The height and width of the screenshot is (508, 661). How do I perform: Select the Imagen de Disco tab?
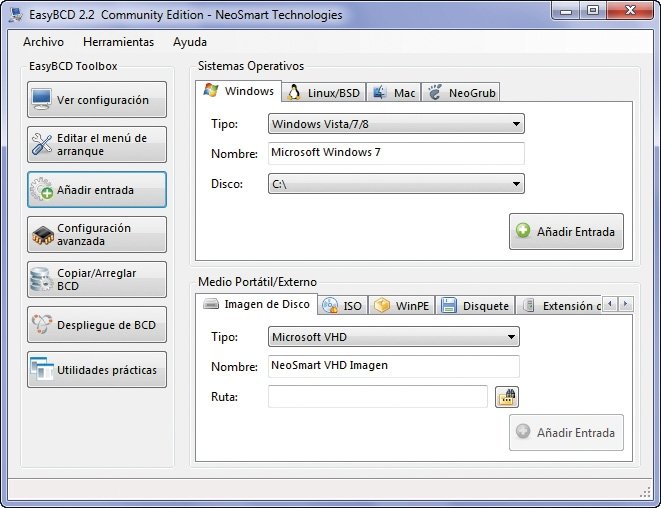tap(256, 304)
